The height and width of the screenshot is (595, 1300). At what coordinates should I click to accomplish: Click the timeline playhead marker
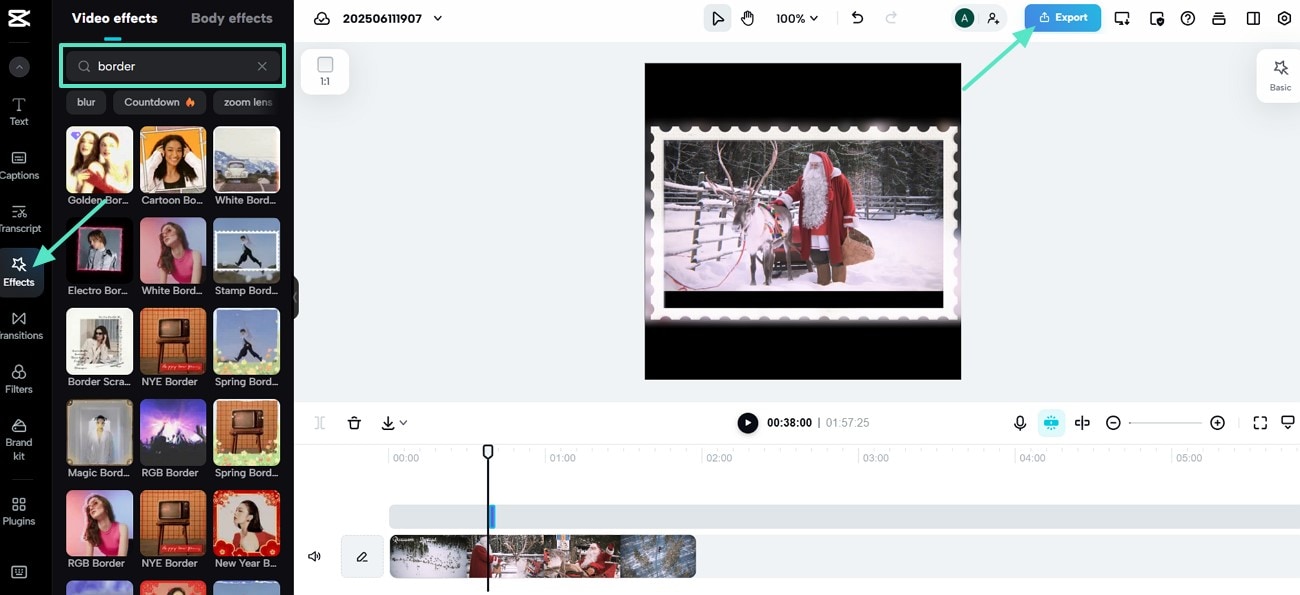coord(488,452)
